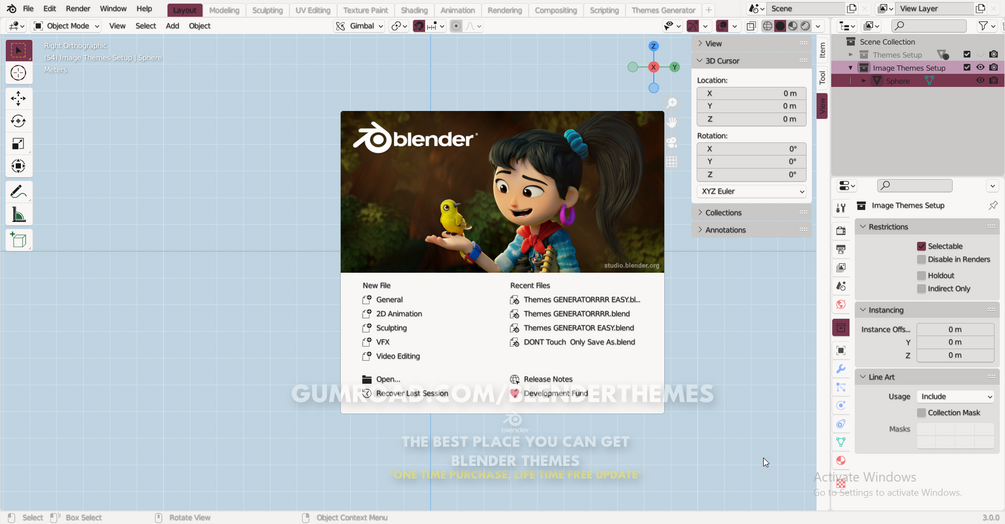The width and height of the screenshot is (1005, 524).
Task: Open the Render properties tab icon
Action: point(841,231)
